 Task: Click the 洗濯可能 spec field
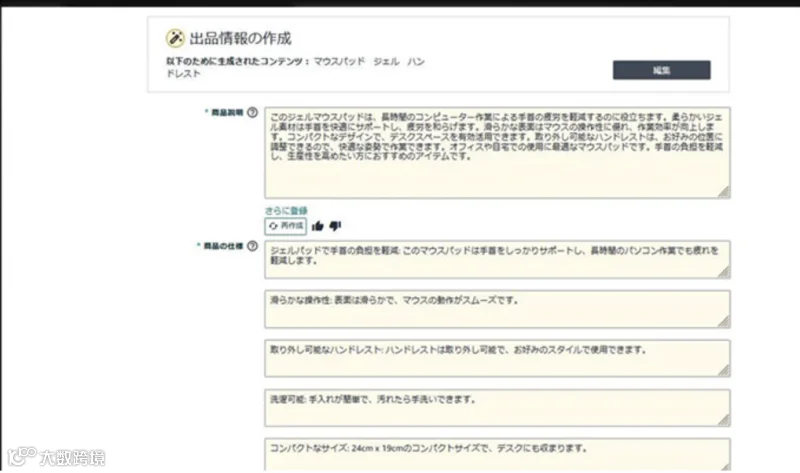pyautogui.click(x=497, y=408)
